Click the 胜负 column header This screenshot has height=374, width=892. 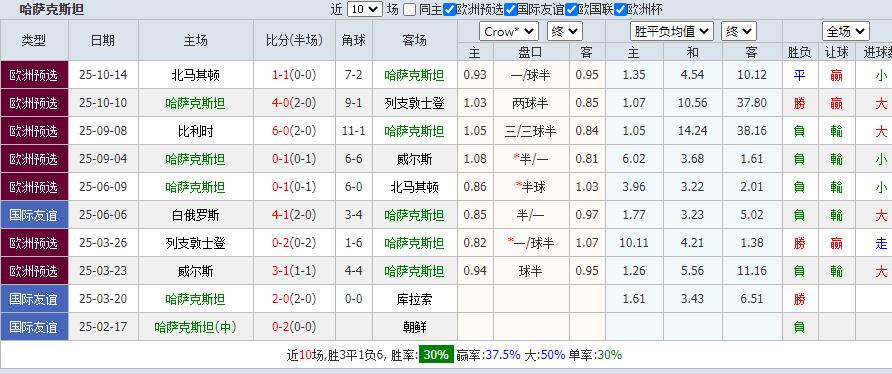799,52
